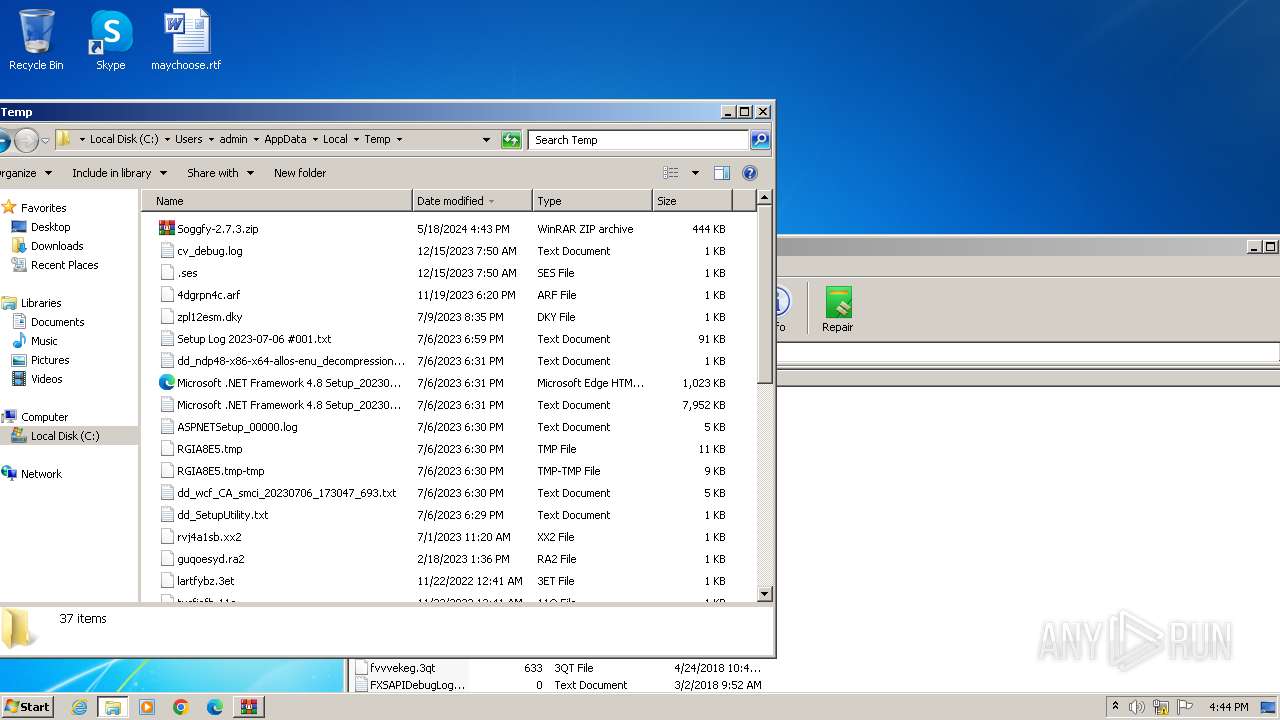Screen dimensions: 1280x720
Task: Expand the dropdown arrow after the AppData breadcrumb
Action: [x=314, y=139]
